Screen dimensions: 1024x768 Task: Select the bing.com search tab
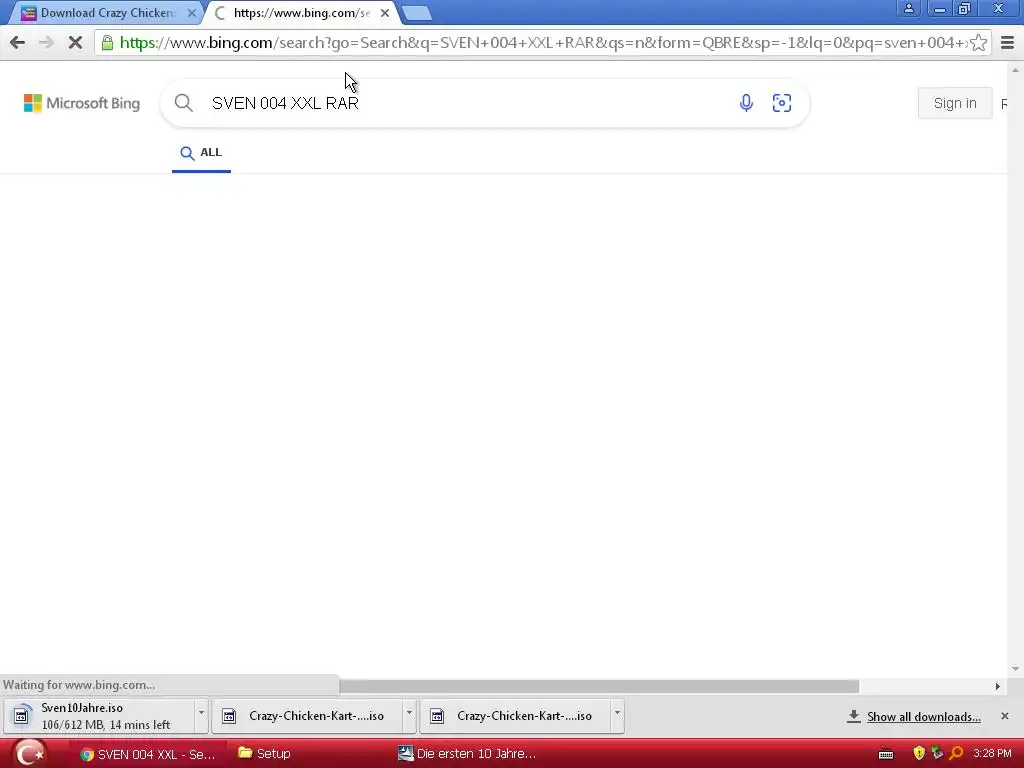302,13
